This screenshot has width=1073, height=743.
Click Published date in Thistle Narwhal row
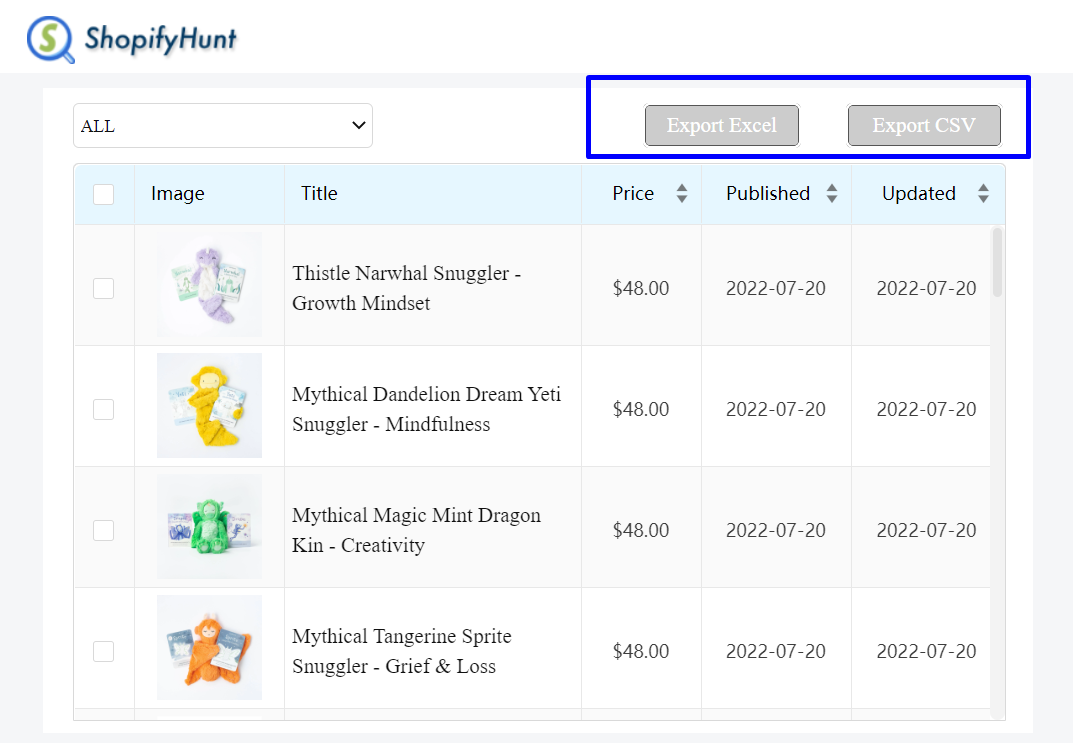click(776, 288)
